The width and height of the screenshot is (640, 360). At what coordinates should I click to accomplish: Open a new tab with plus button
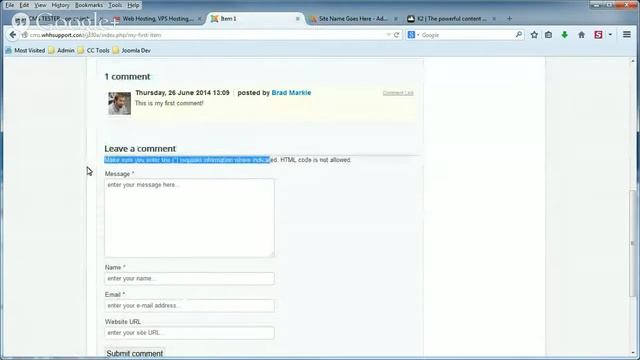tap(509, 19)
